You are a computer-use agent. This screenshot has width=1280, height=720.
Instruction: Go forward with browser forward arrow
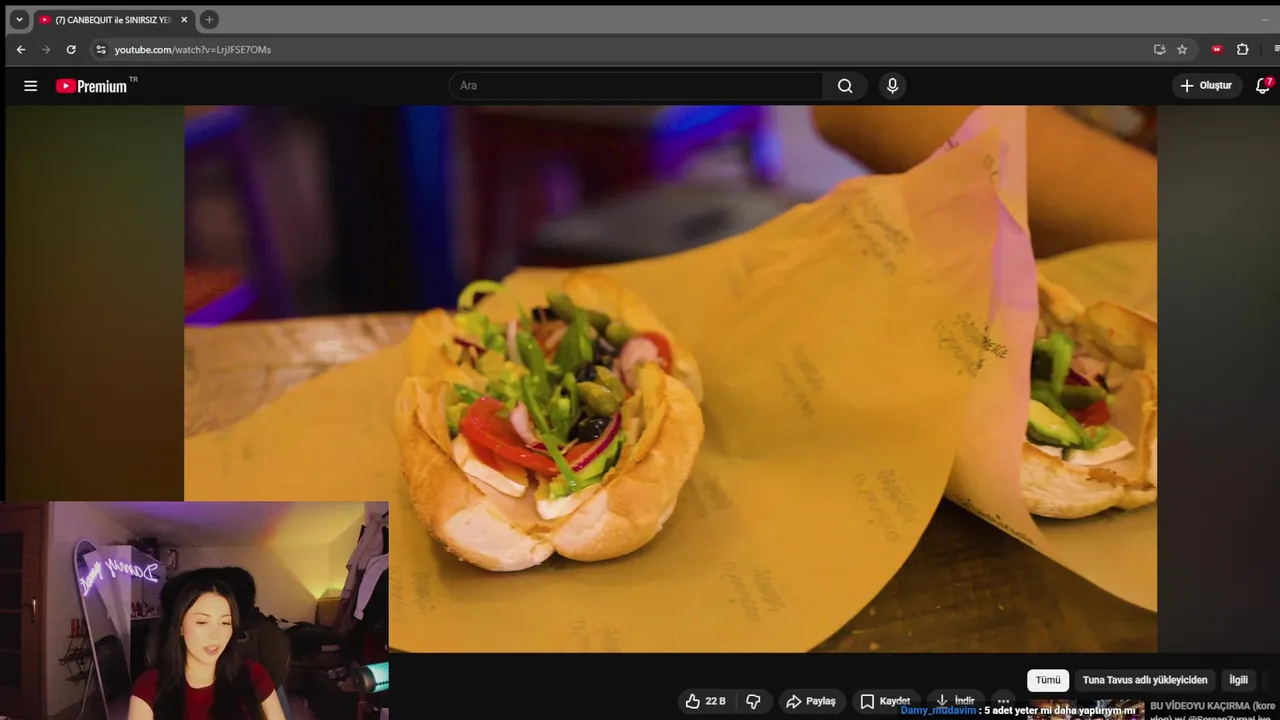46,49
